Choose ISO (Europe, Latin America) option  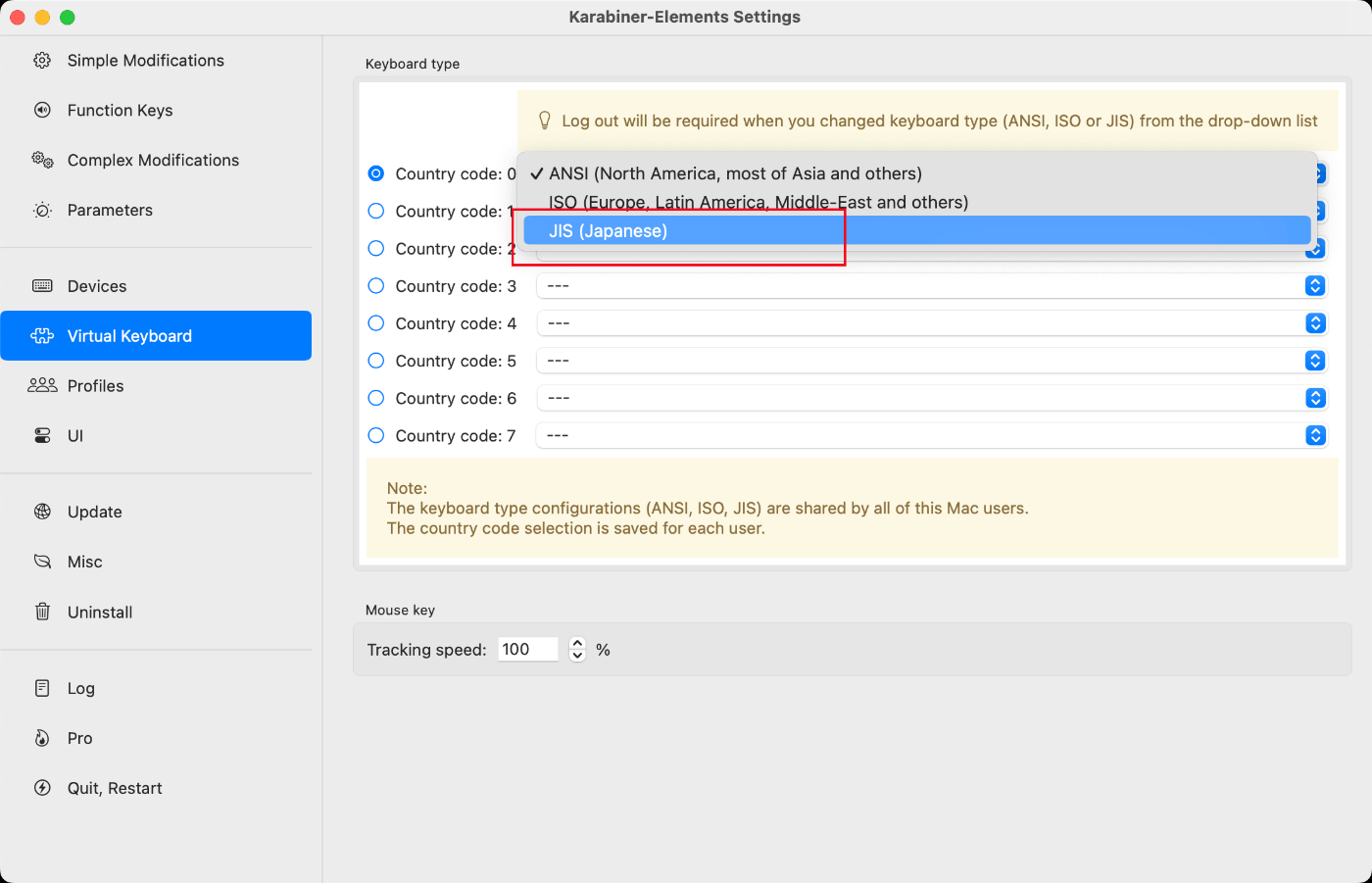917,202
